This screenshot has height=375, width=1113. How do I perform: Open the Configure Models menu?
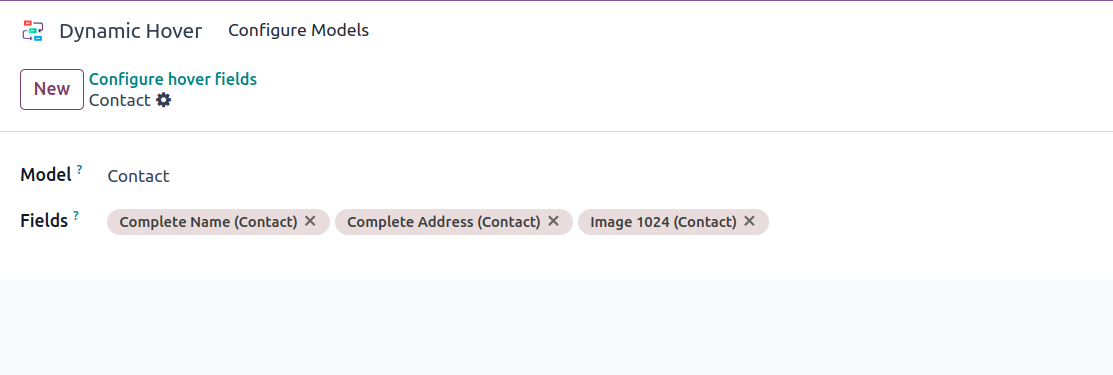click(x=298, y=31)
